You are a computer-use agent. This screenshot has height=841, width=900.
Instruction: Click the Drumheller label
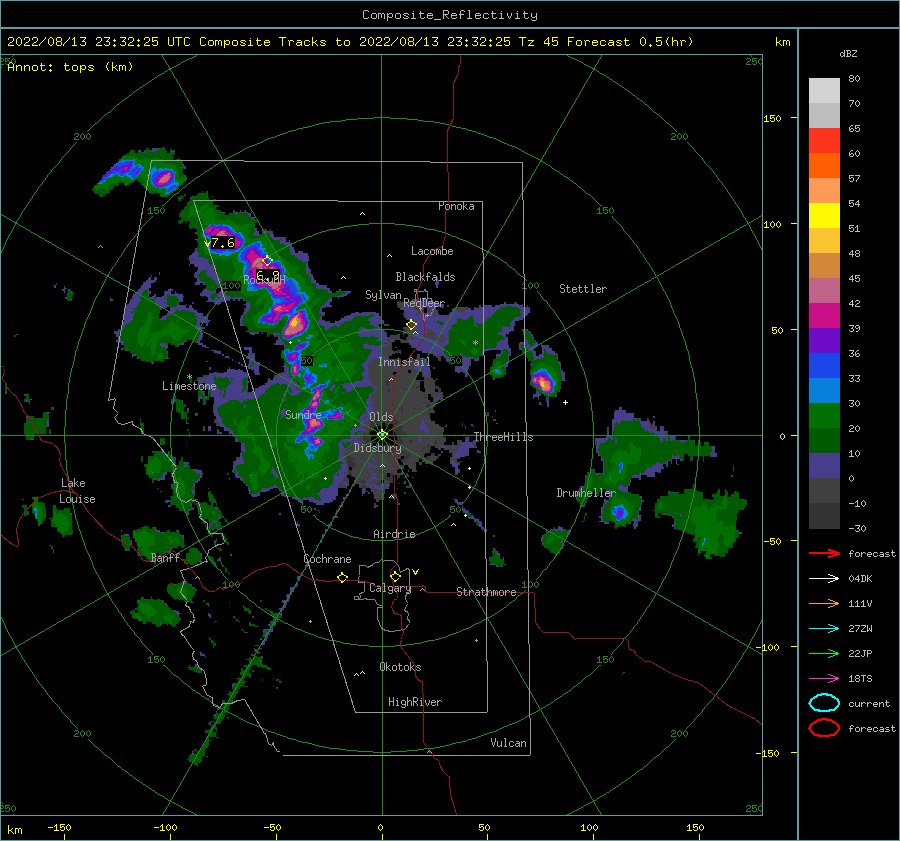[586, 493]
